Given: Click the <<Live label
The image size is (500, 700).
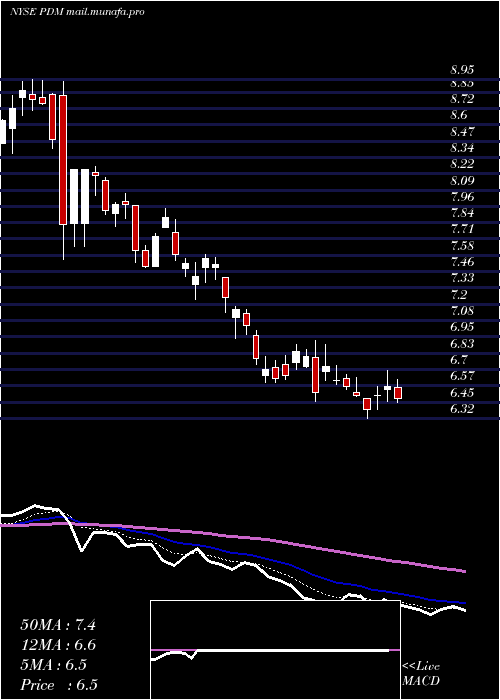Looking at the screenshot, I should [x=421, y=667].
